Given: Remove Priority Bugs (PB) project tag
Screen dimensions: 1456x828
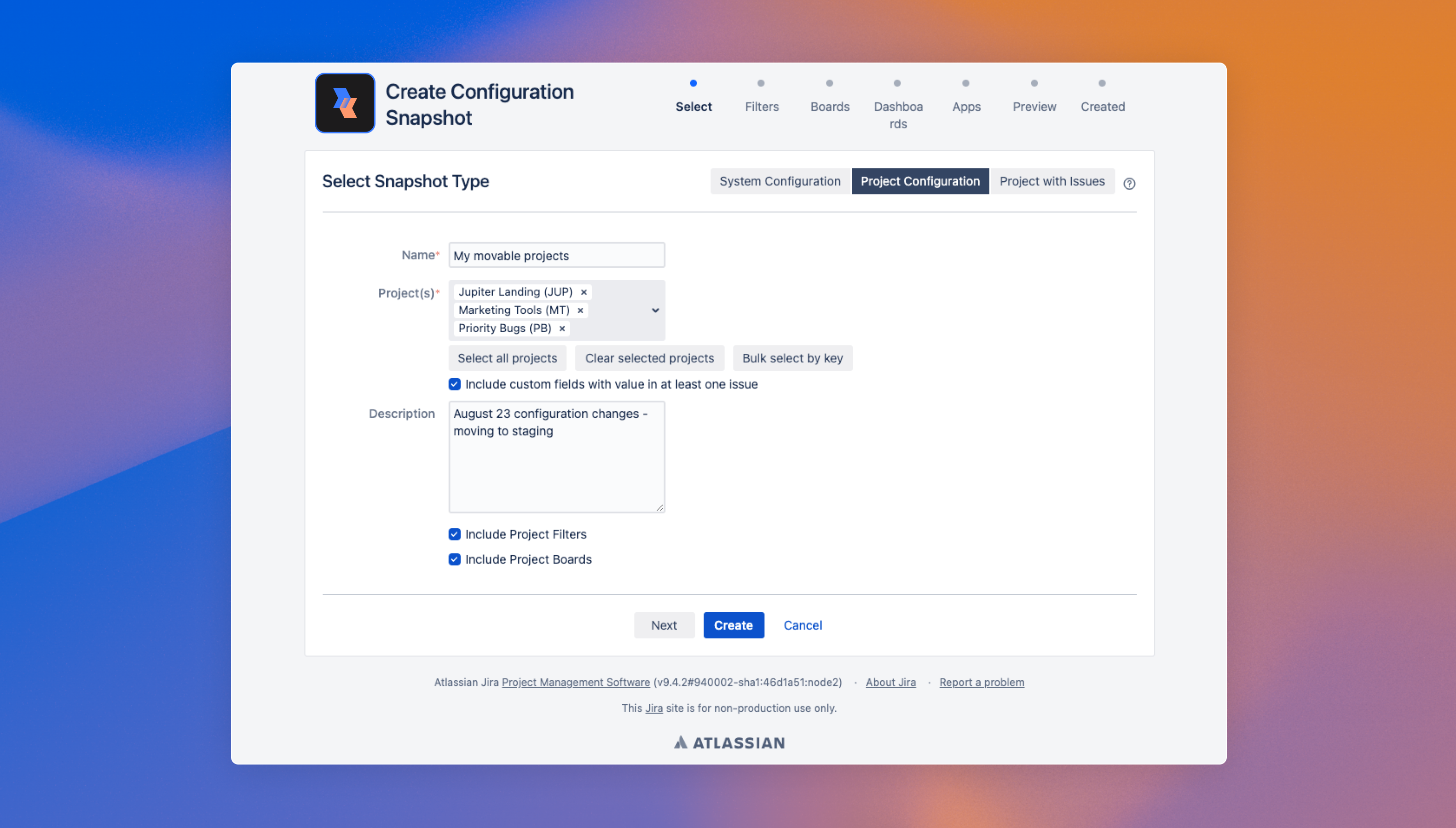Looking at the screenshot, I should coord(562,328).
